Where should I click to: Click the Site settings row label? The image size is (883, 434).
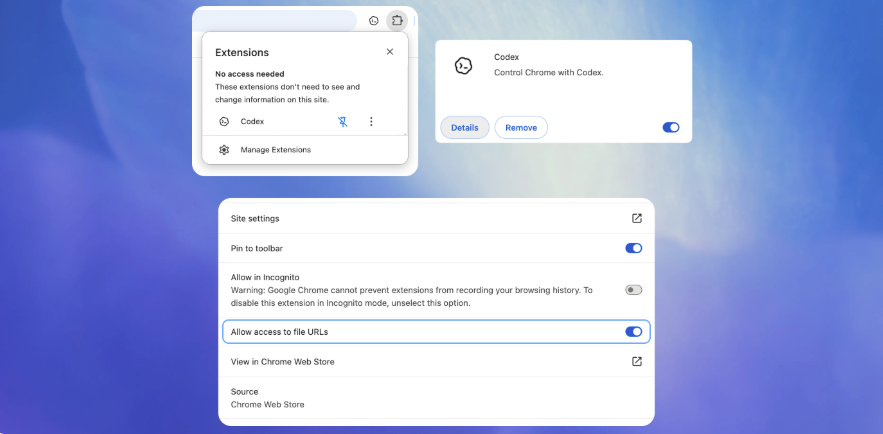pyautogui.click(x=255, y=218)
